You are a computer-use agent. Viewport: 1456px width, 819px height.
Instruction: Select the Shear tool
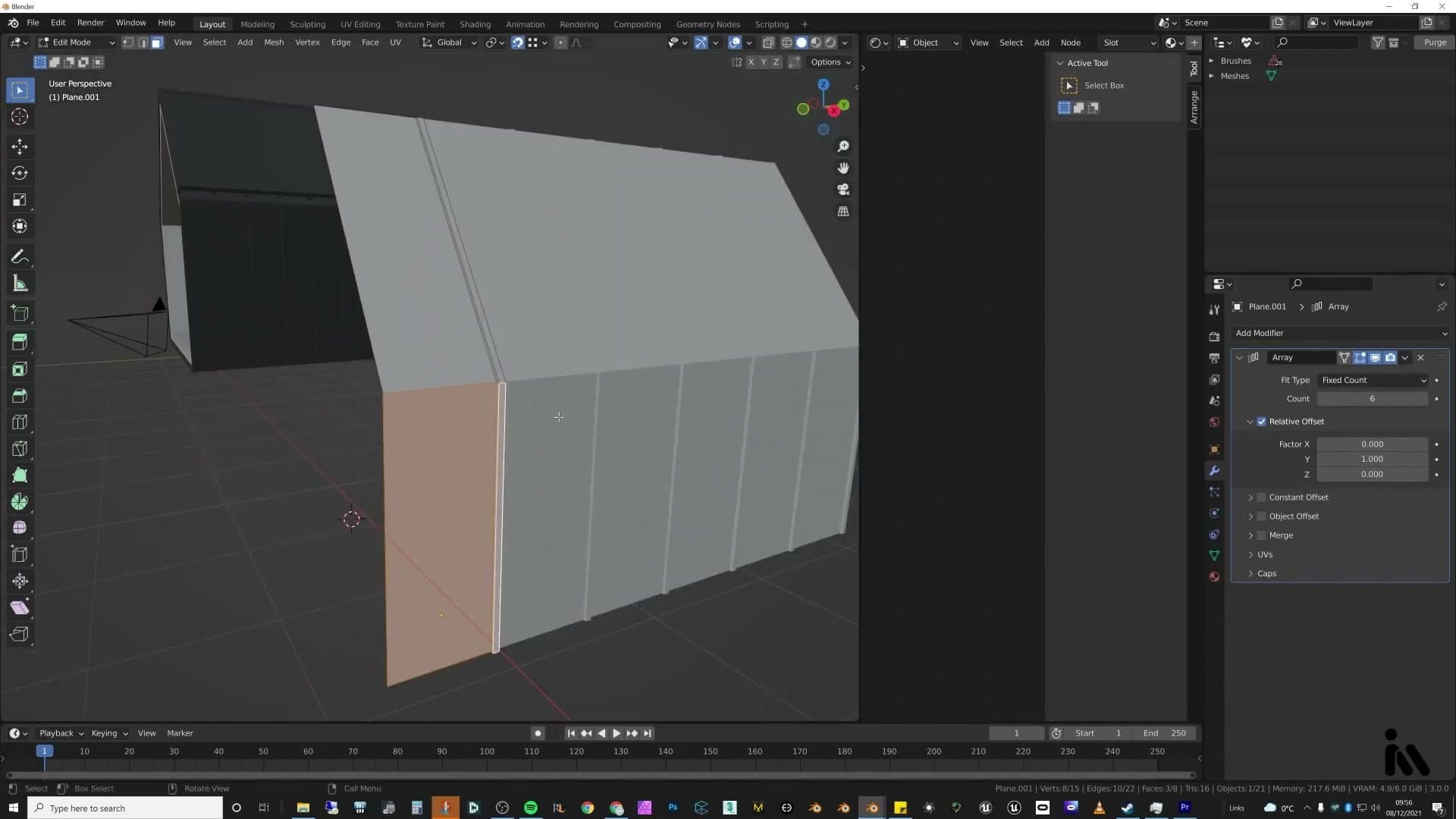click(20, 607)
